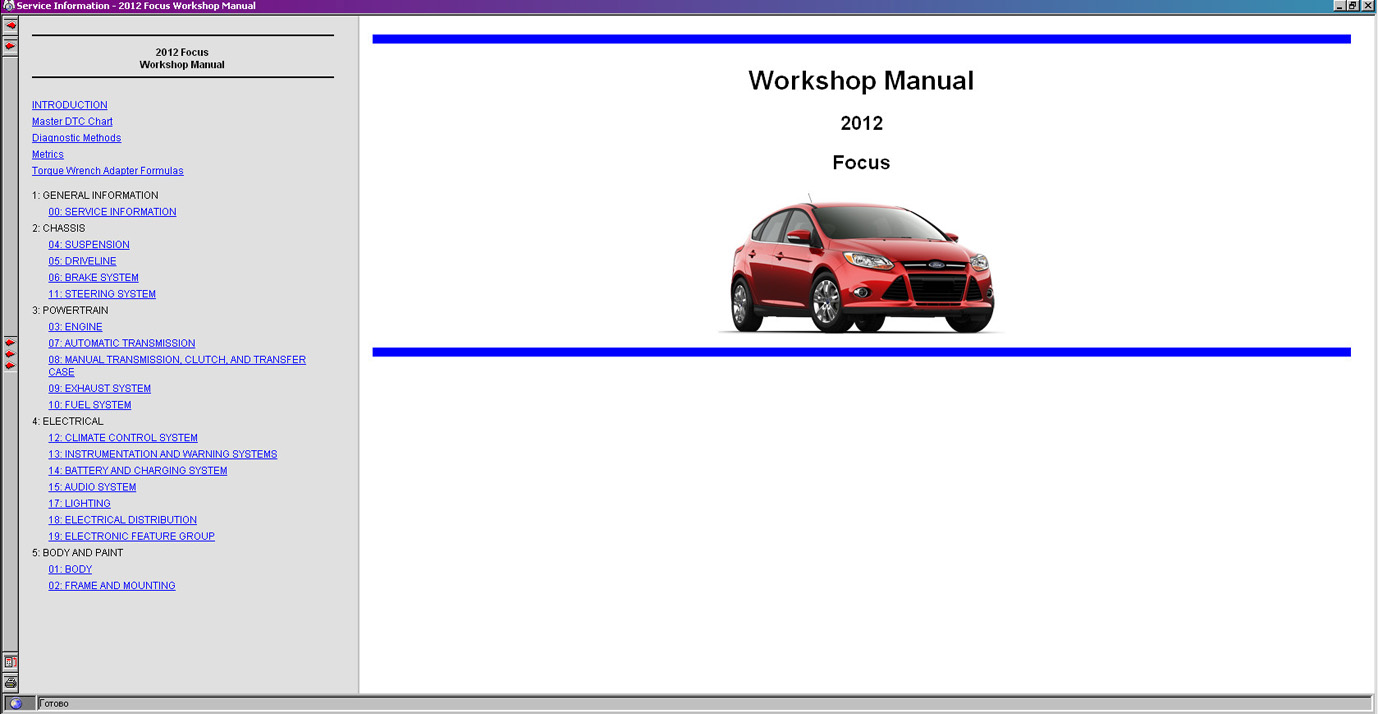This screenshot has width=1378, height=714.
Task: Open 07: AUTOMATIC TRANSMISSION section
Action: click(x=121, y=344)
